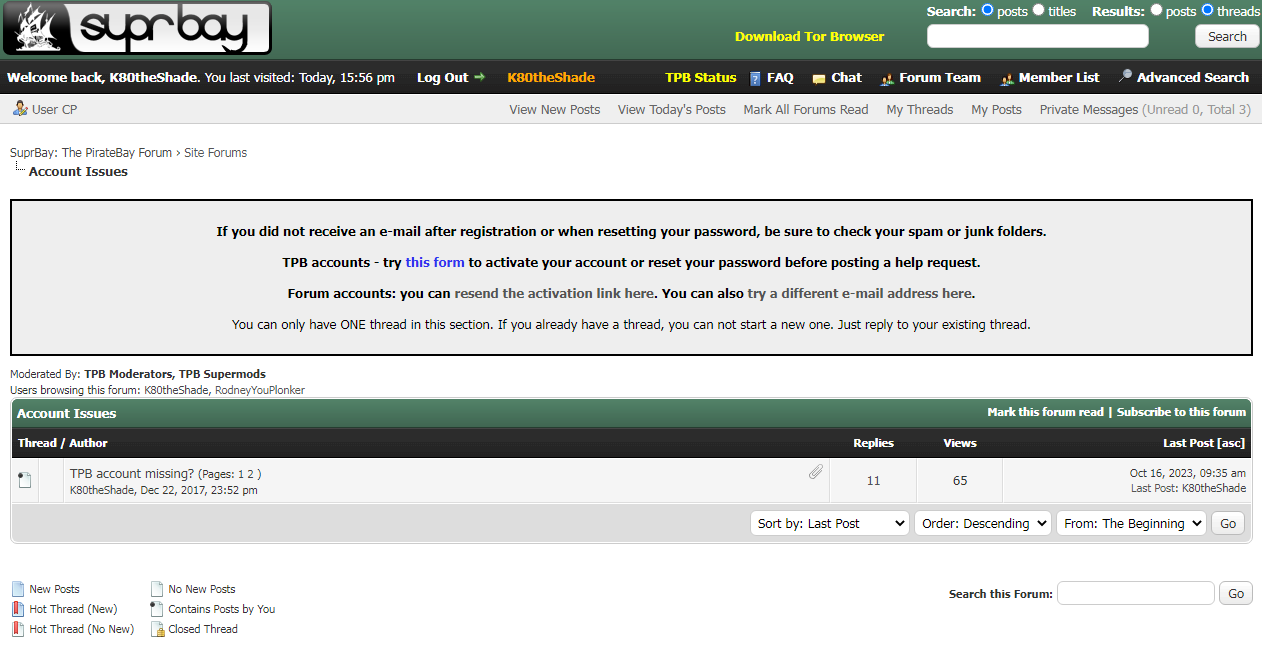The image size is (1262, 654).
Task: Open Chat via its speech icon
Action: [819, 78]
